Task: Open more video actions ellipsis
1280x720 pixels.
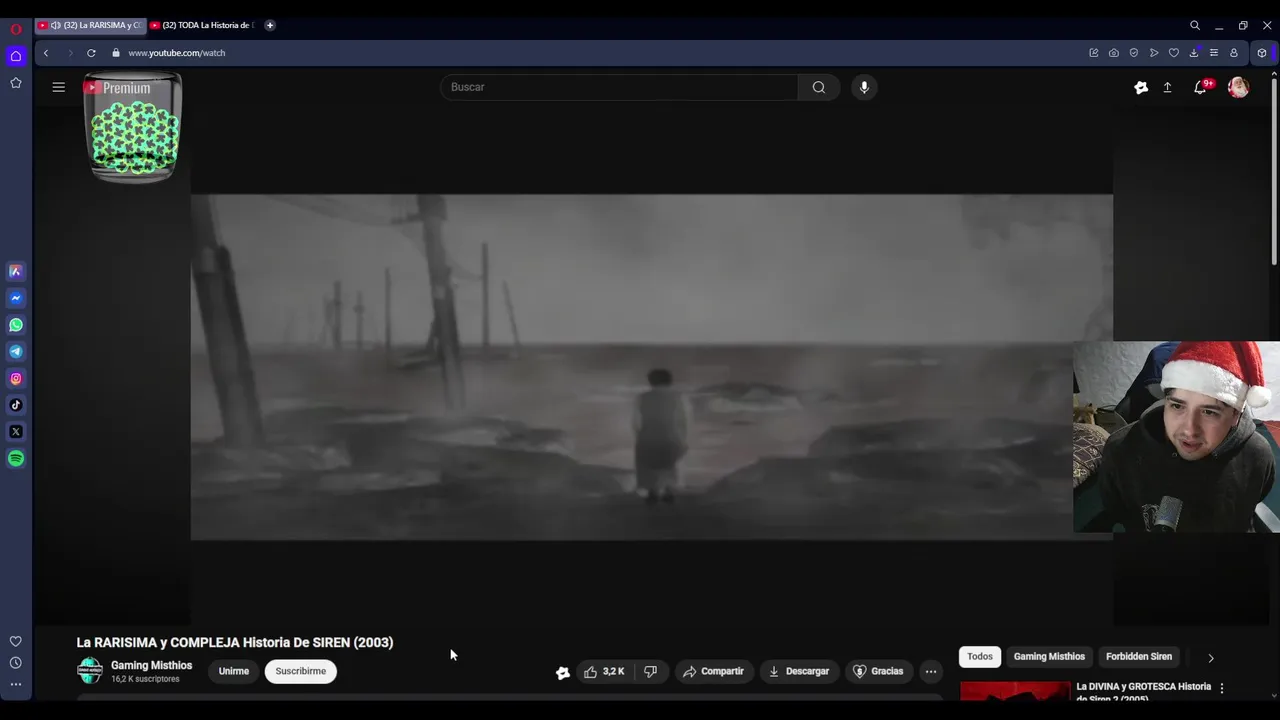Action: pos(931,671)
